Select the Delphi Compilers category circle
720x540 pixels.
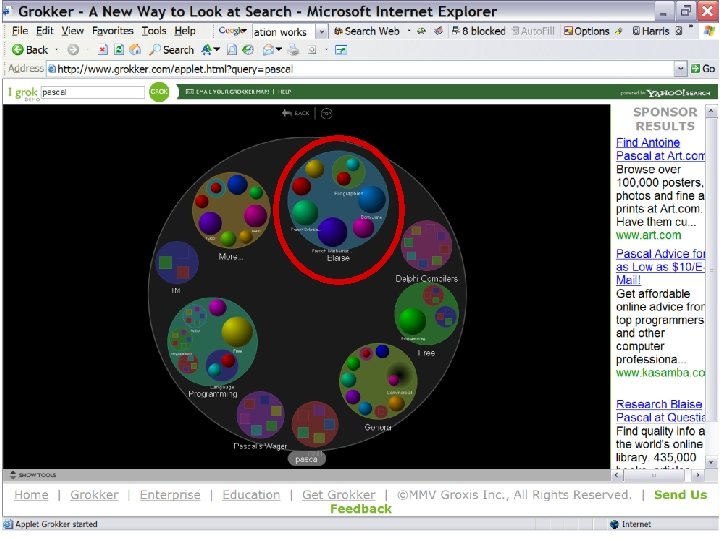point(426,245)
